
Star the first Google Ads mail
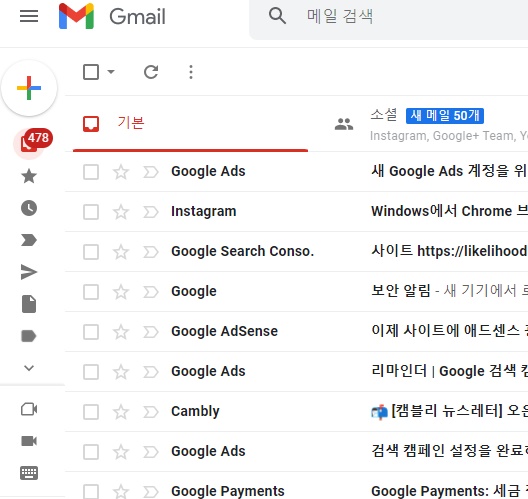tap(121, 172)
